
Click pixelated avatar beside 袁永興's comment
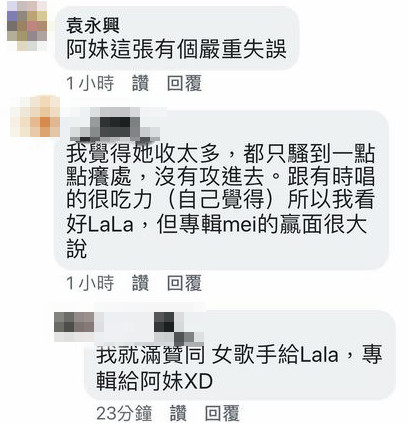27,26
